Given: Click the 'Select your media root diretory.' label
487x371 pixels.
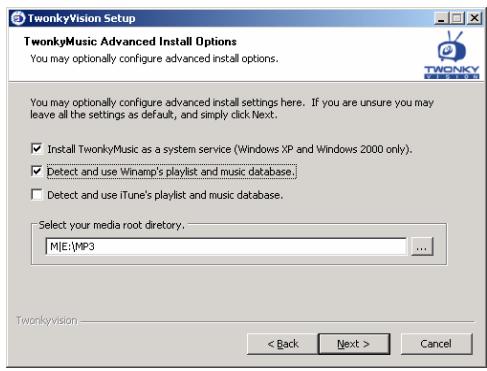Looking at the screenshot, I should tap(111, 225).
